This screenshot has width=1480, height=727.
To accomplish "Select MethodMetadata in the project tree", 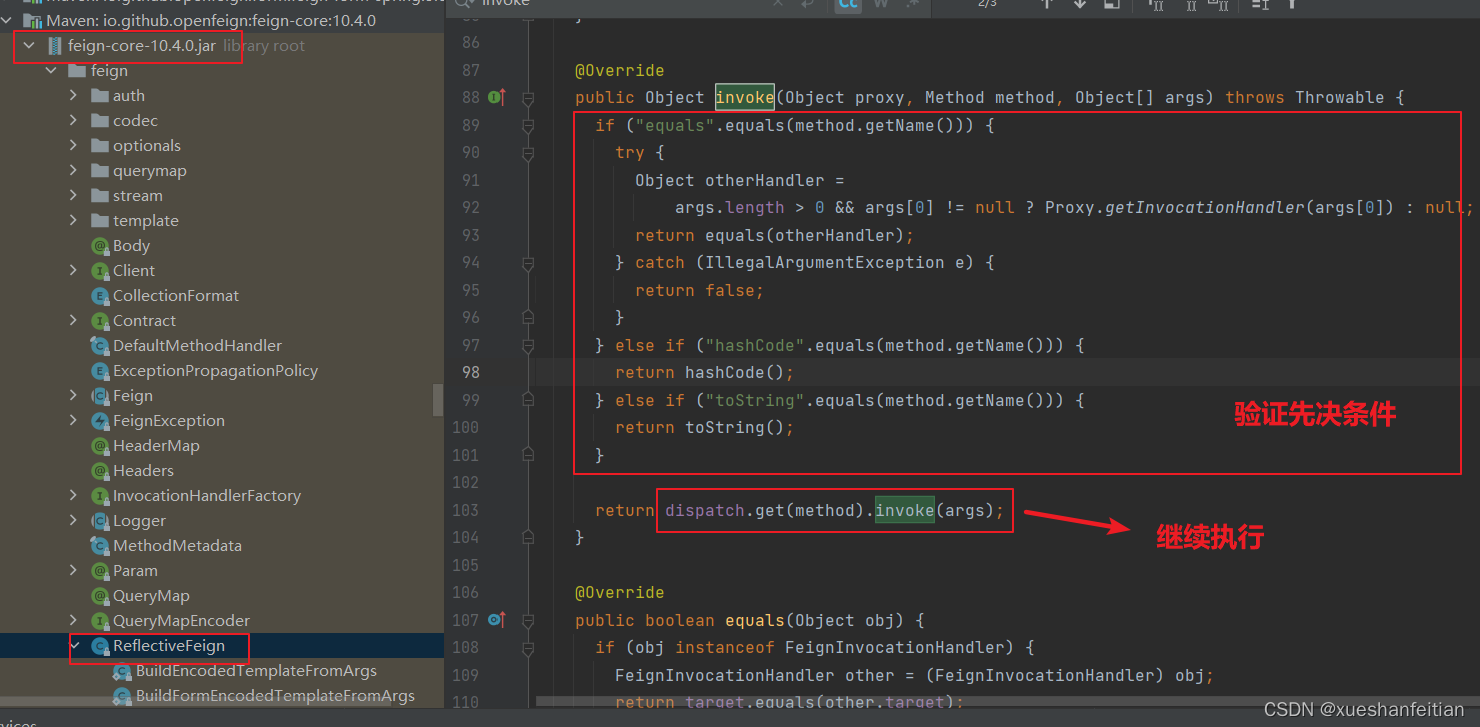I will coord(177,546).
